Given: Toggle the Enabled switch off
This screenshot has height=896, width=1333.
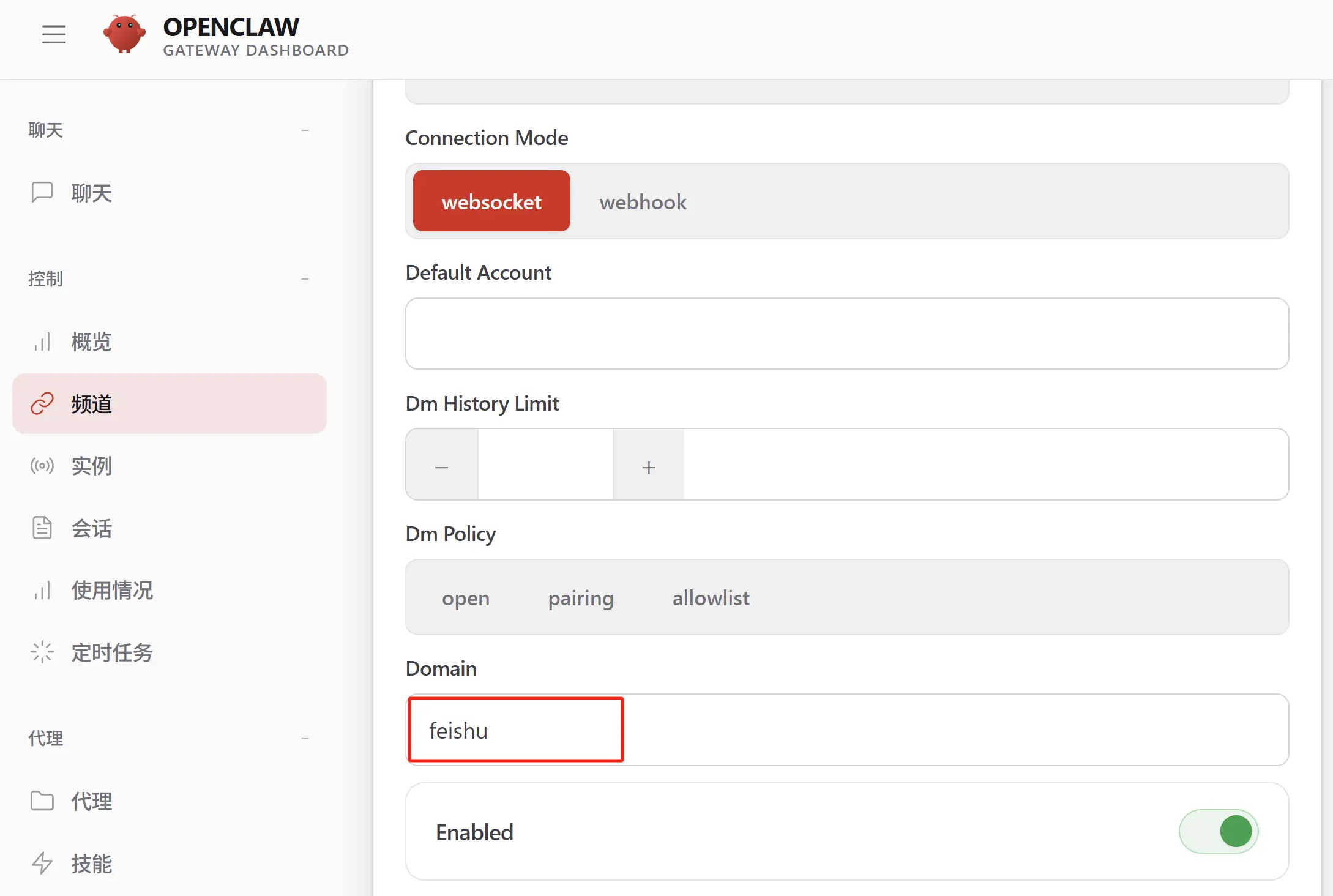Looking at the screenshot, I should pyautogui.click(x=1218, y=831).
